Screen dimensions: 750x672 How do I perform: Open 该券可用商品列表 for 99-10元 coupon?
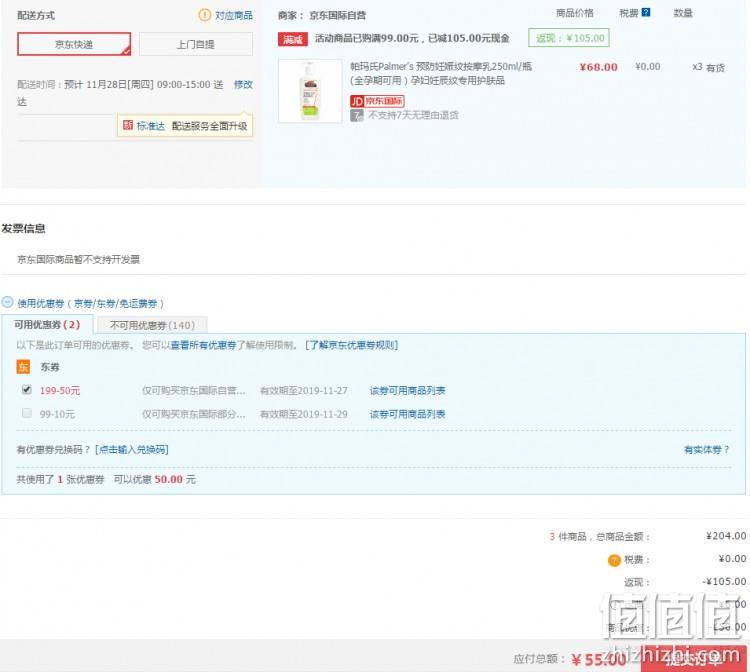coord(408,414)
